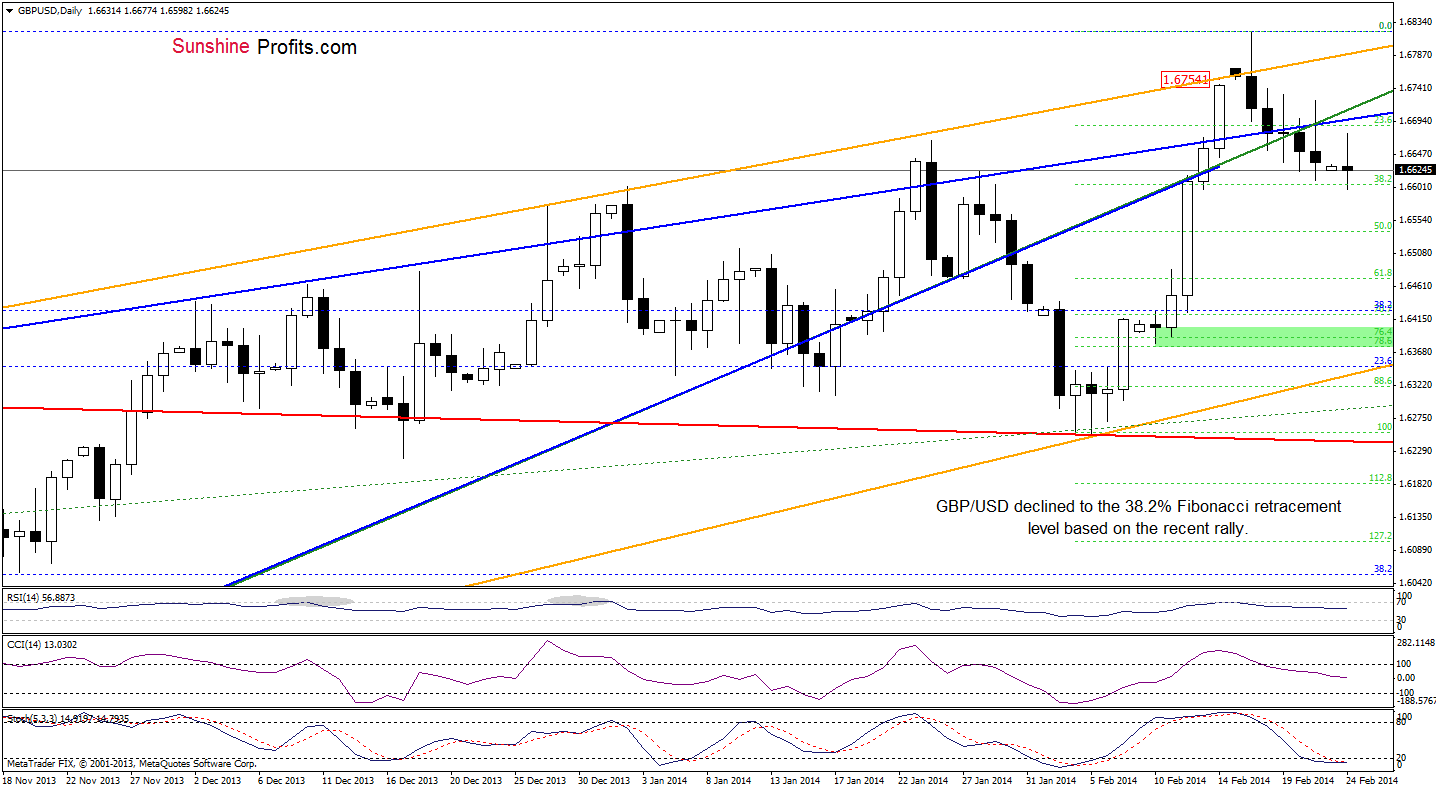Click the 11 Dec 2013 date label
Image resolution: width=1436 pixels, height=789 pixels.
click(348, 780)
